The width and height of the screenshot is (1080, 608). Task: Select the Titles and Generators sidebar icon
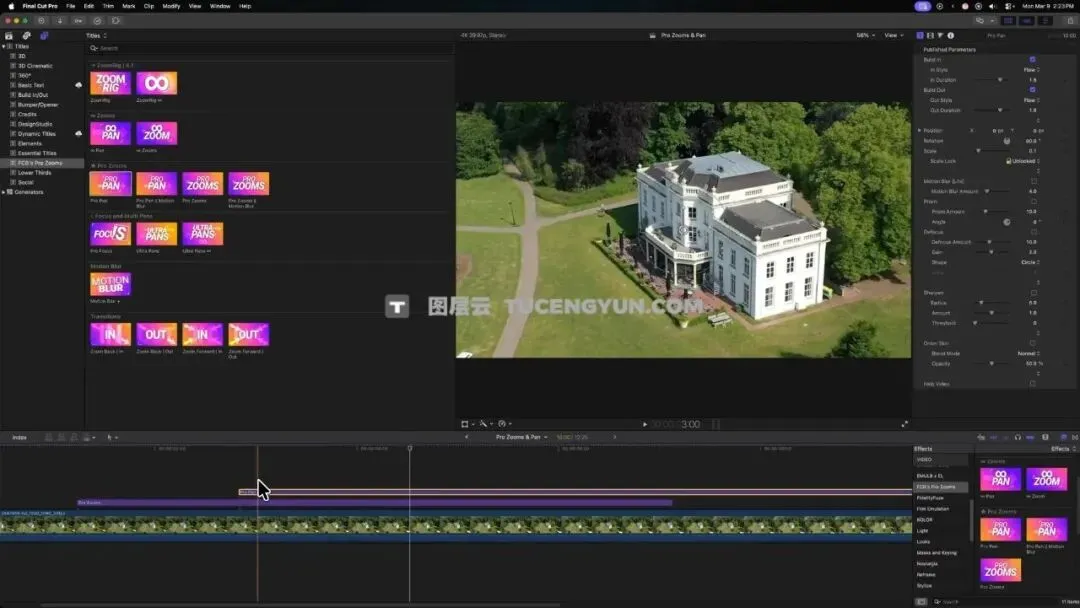[x=43, y=35]
